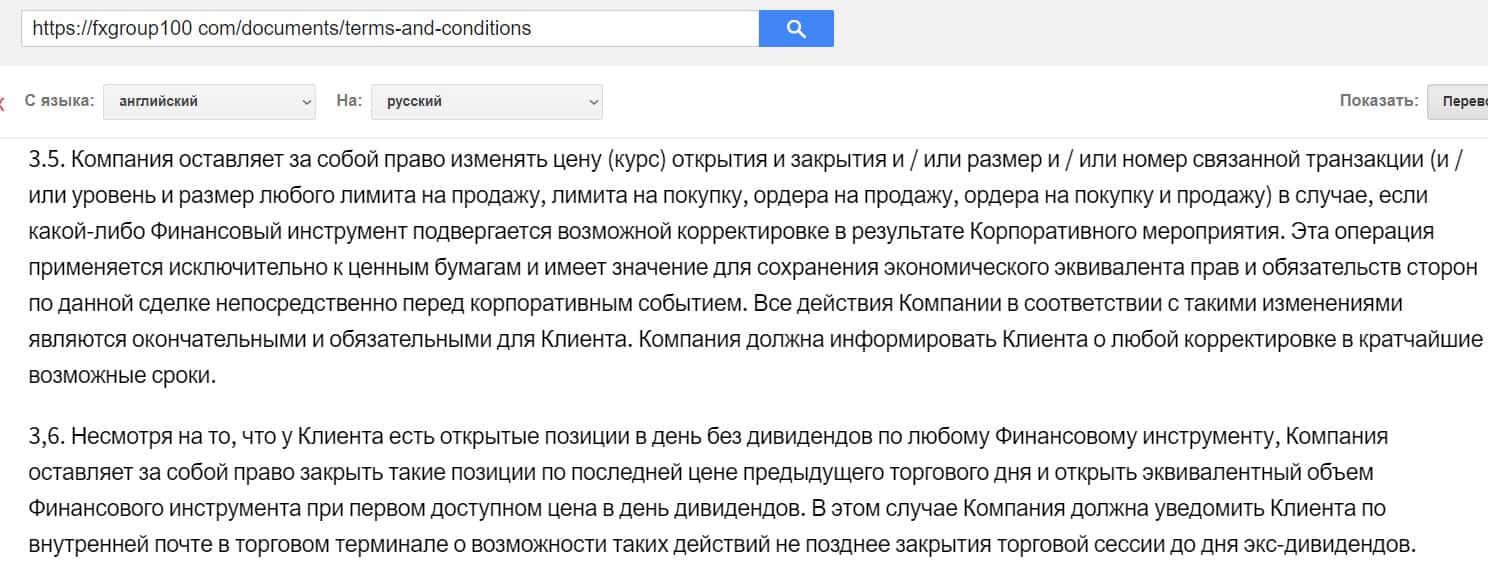Click the word "кратчайшие"
Viewport: 1488px width, 582px height.
pos(1429,340)
